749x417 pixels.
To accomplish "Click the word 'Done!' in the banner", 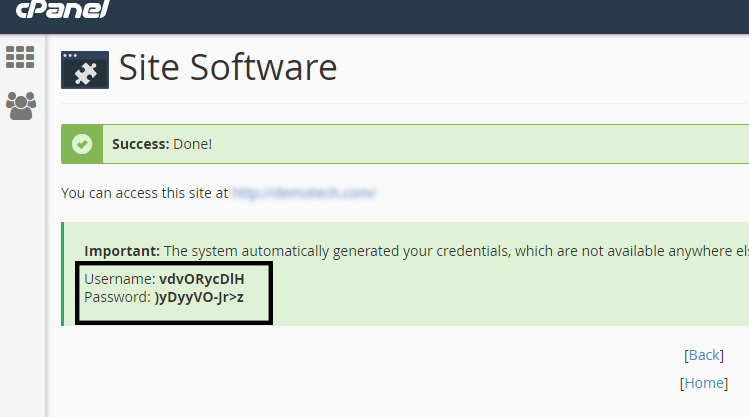I will point(192,144).
